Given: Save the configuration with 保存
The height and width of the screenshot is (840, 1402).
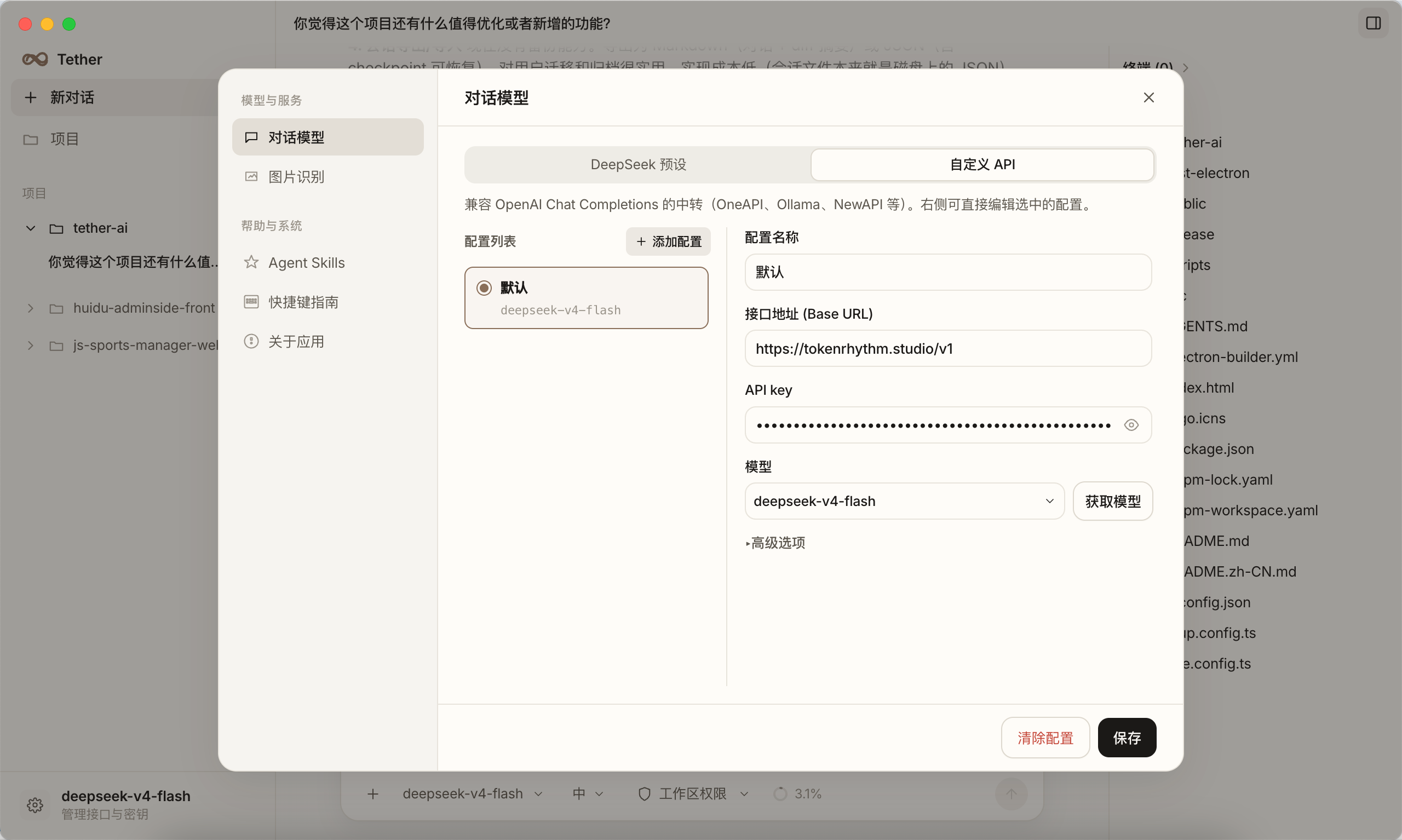Looking at the screenshot, I should pos(1127,738).
